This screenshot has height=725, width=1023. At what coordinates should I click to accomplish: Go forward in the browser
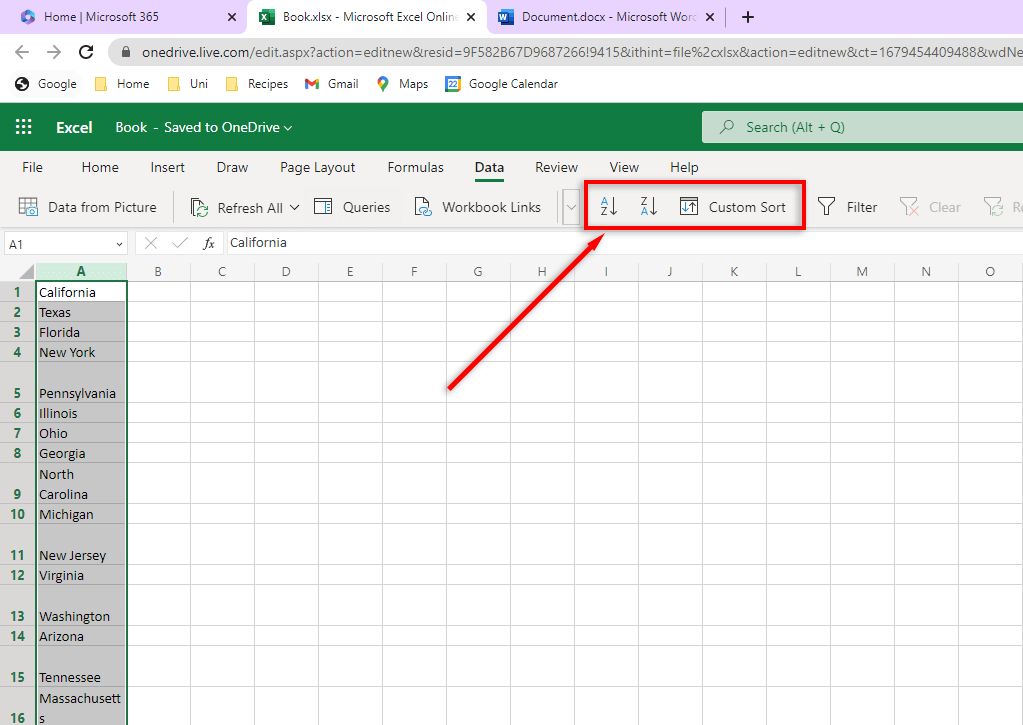[54, 52]
